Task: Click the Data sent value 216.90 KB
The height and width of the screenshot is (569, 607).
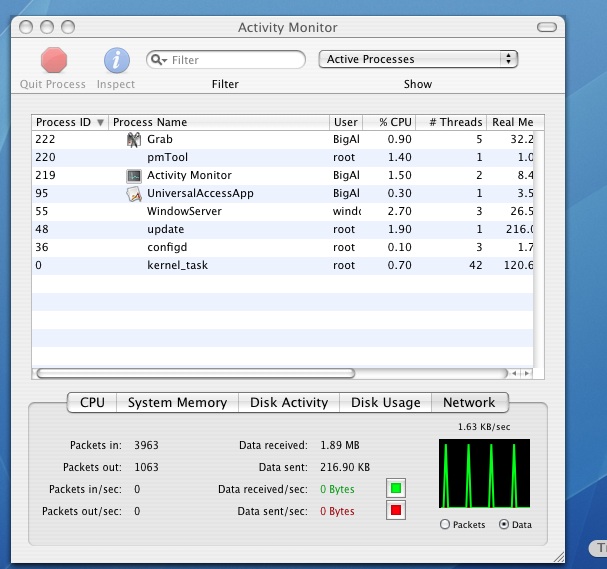Action: pos(345,467)
